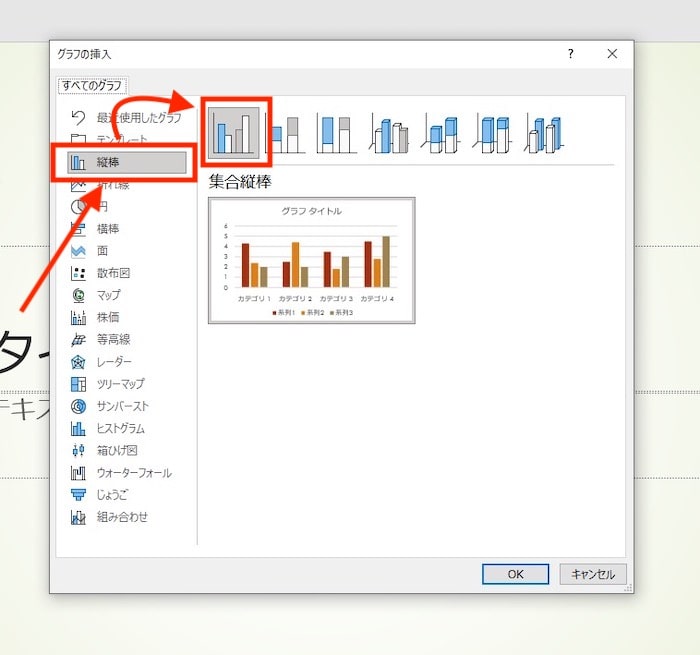Screen dimensions: 700x655
Task: Open the すべてのグラフ tab
Action: tap(93, 85)
